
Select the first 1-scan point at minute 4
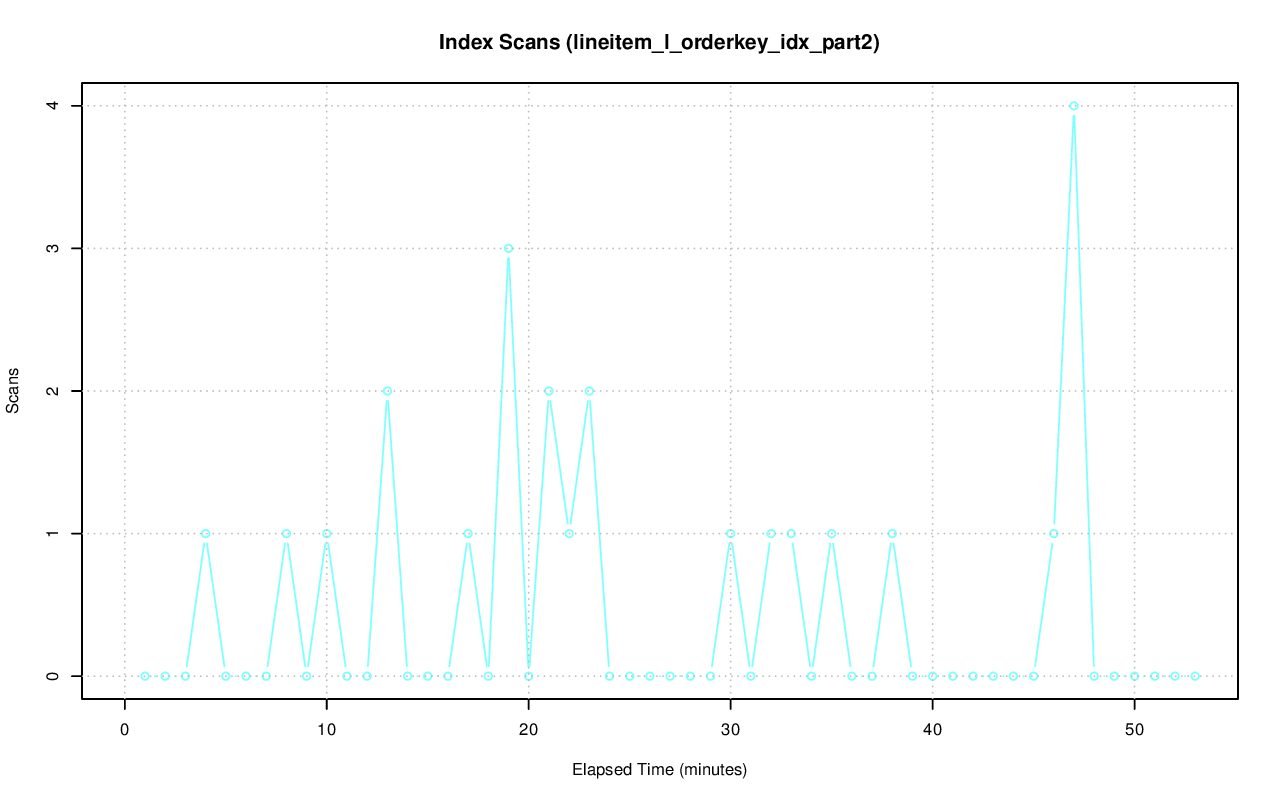coord(205,533)
